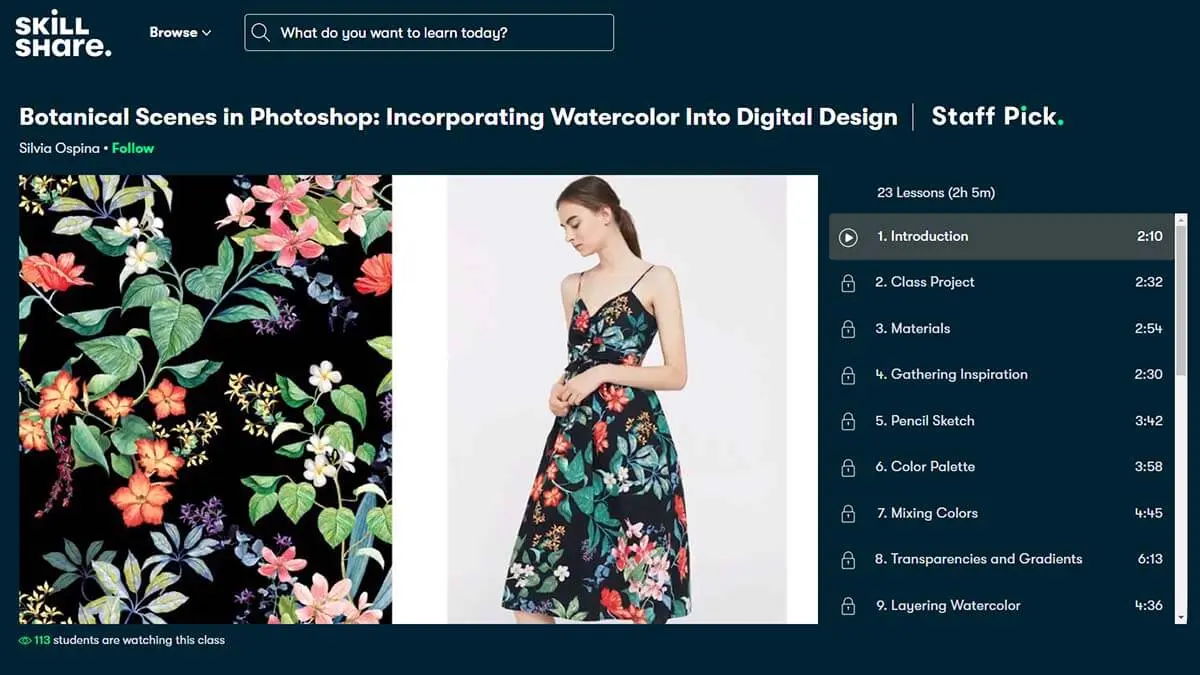The width and height of the screenshot is (1200, 675).
Task: Click lock icon beside Mixing Colors
Action: pos(848,514)
